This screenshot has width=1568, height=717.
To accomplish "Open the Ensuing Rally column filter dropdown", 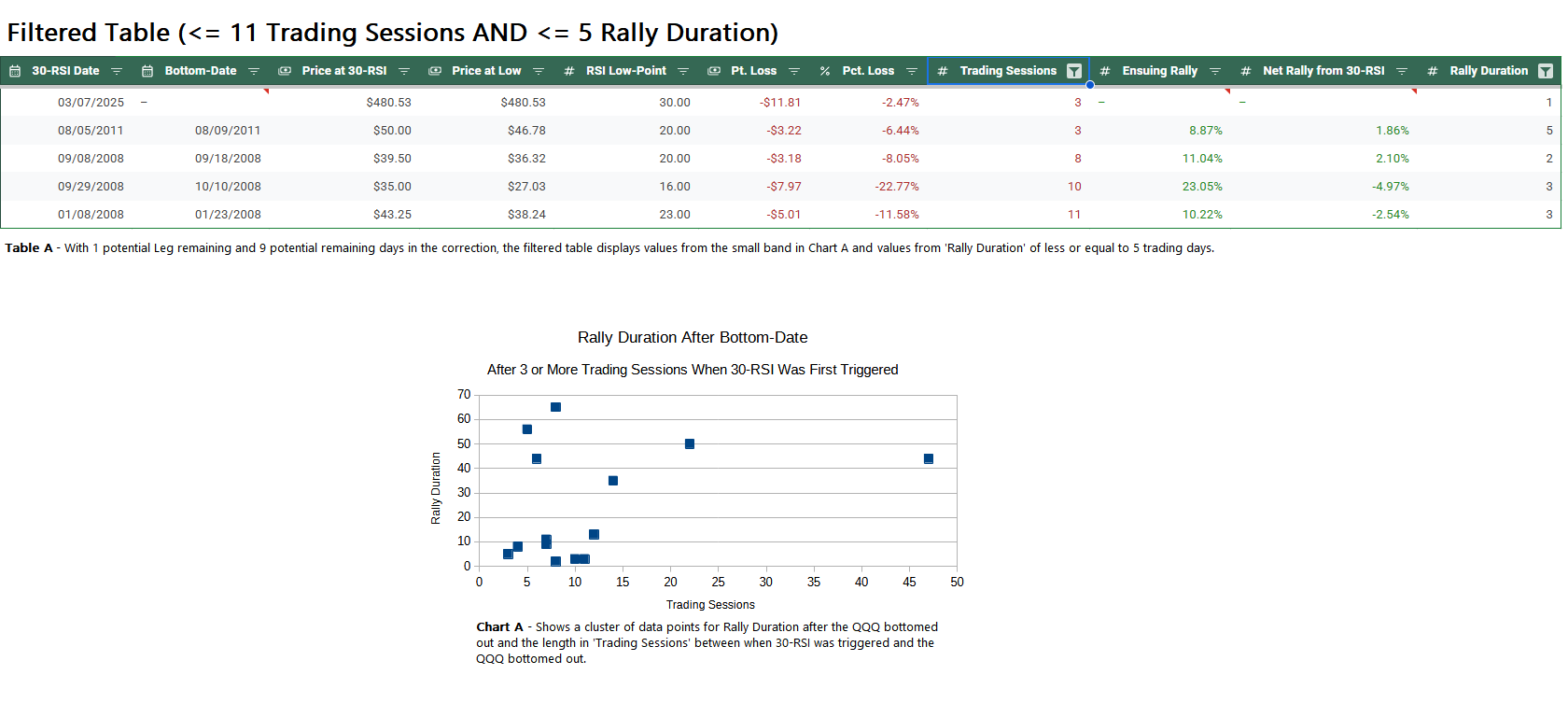I will [1215, 71].
